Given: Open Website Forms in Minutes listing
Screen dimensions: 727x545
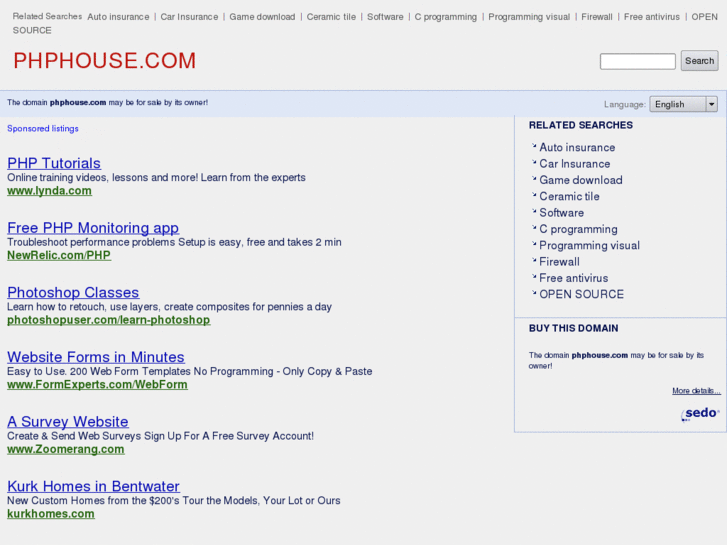Looking at the screenshot, I should pyautogui.click(x=96, y=357).
